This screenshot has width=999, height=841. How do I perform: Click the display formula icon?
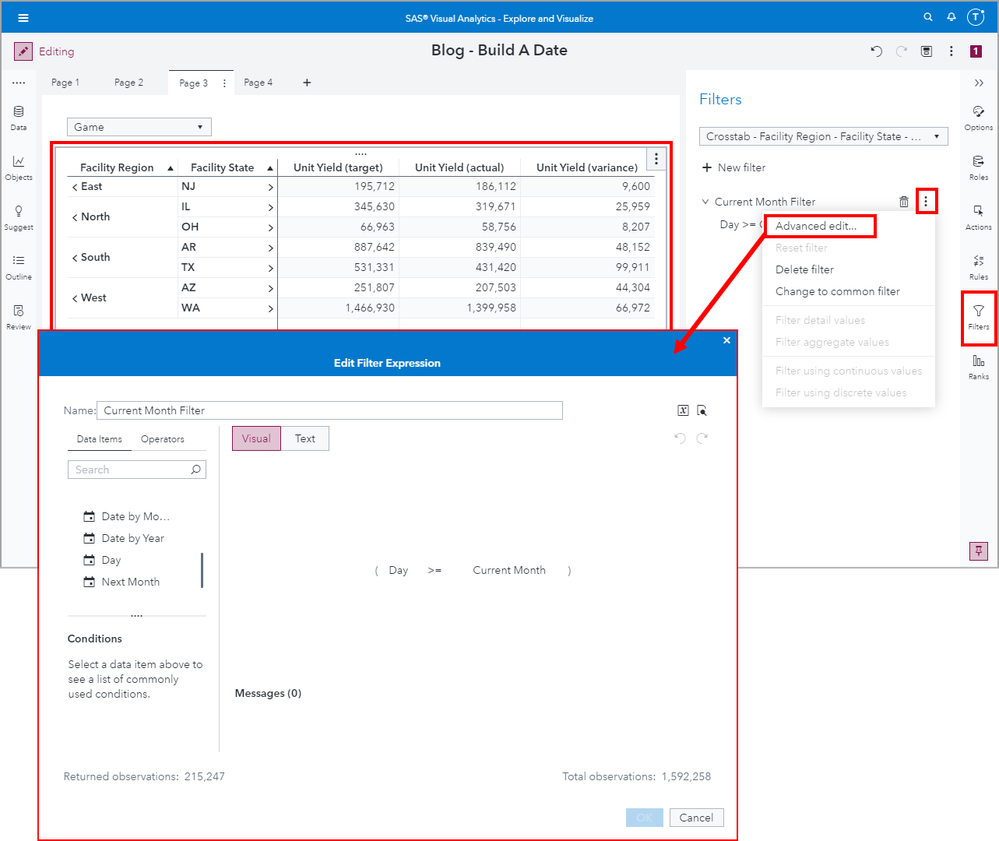click(x=683, y=410)
